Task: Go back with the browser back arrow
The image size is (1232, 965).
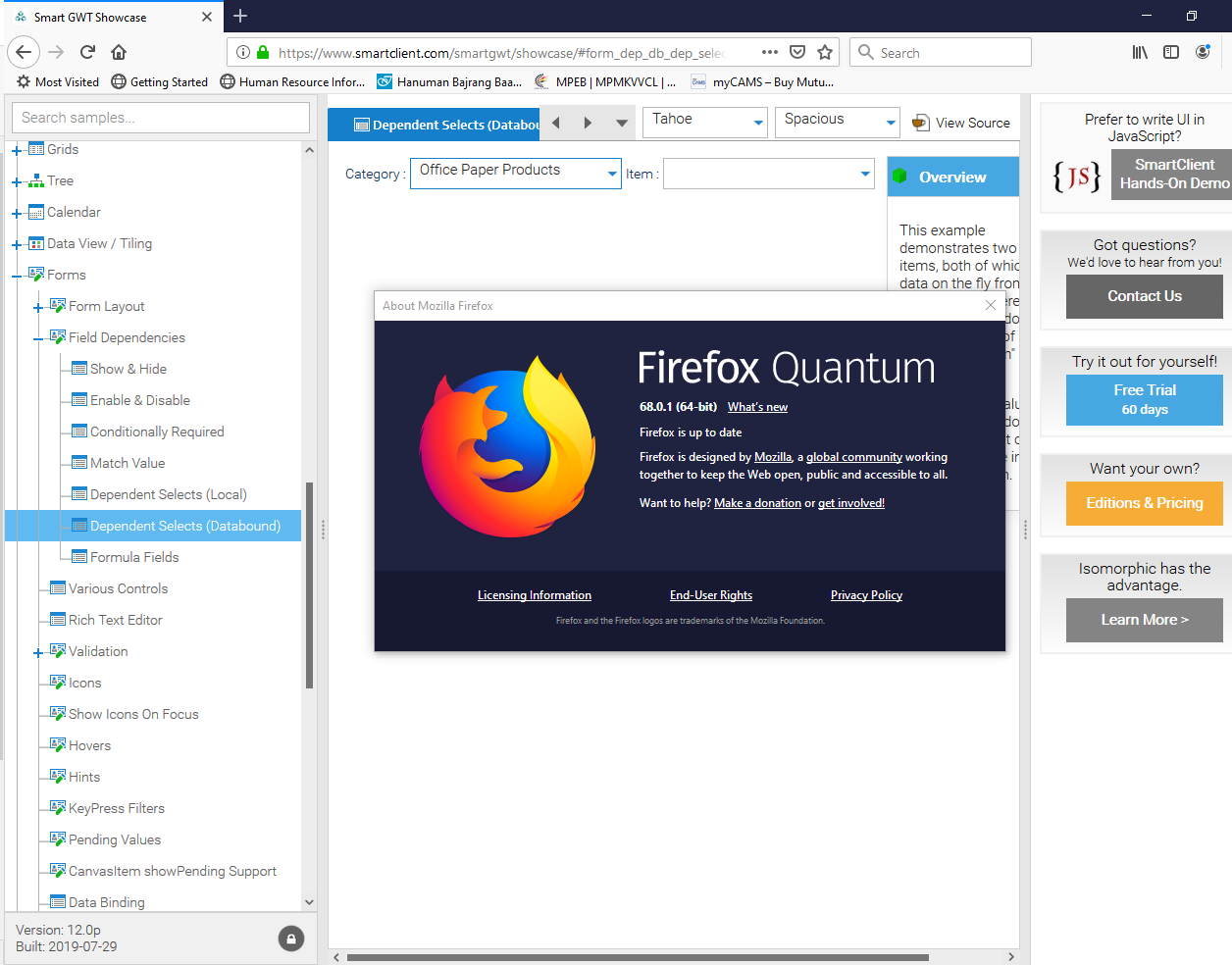Action: [24, 52]
